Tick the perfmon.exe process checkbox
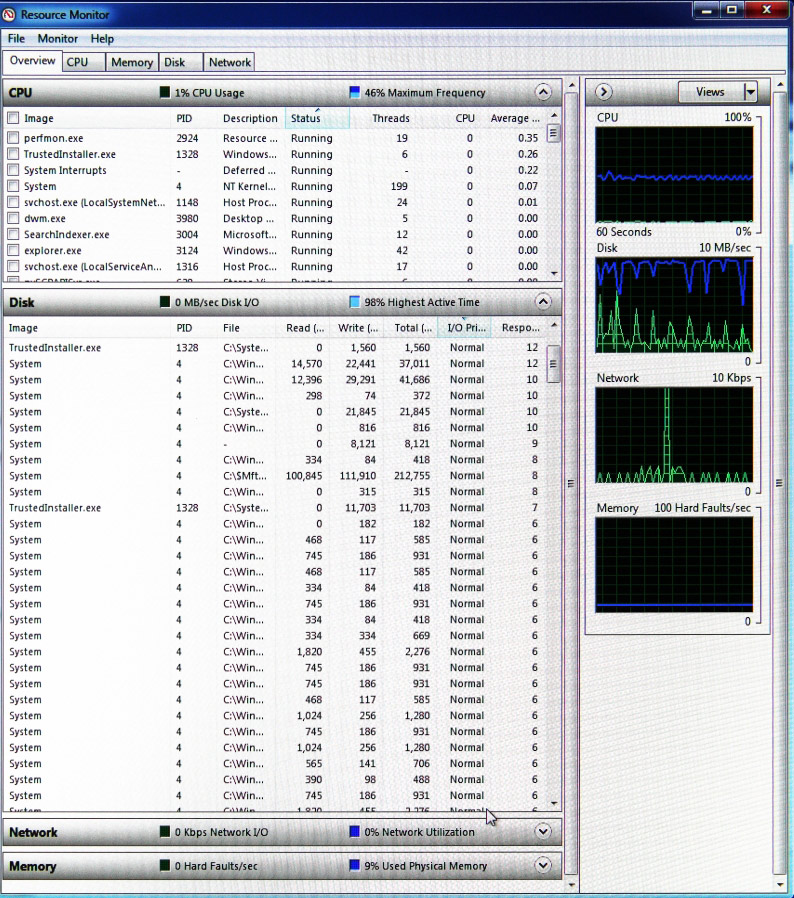 point(13,138)
